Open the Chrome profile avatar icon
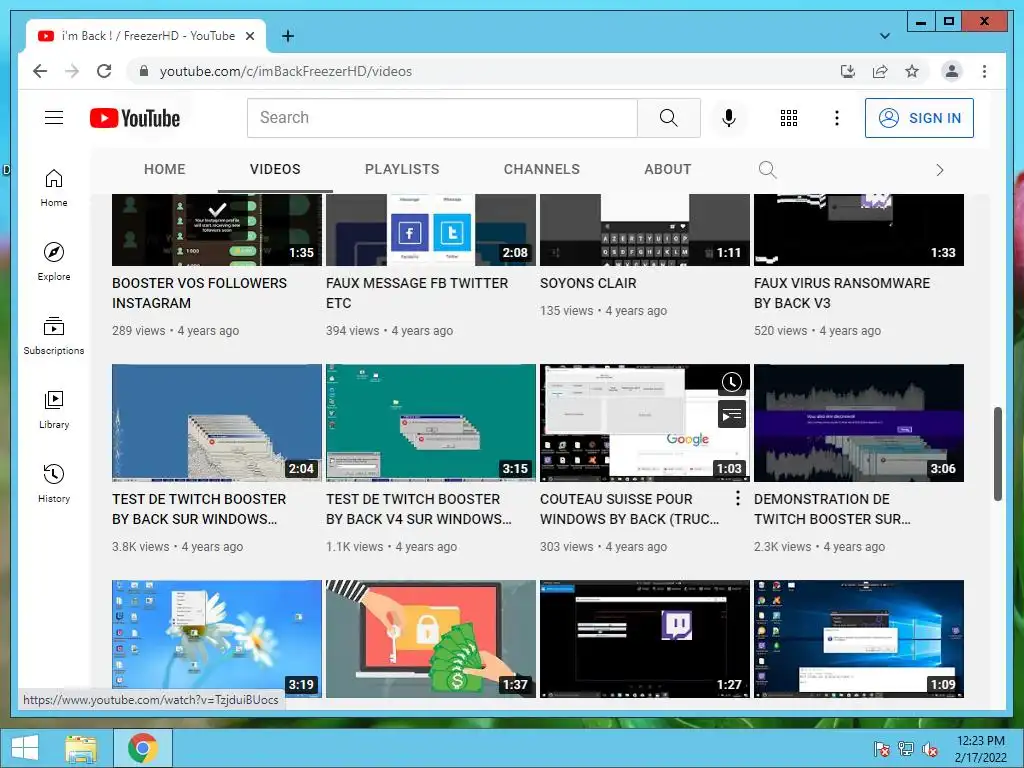 pyautogui.click(x=952, y=71)
